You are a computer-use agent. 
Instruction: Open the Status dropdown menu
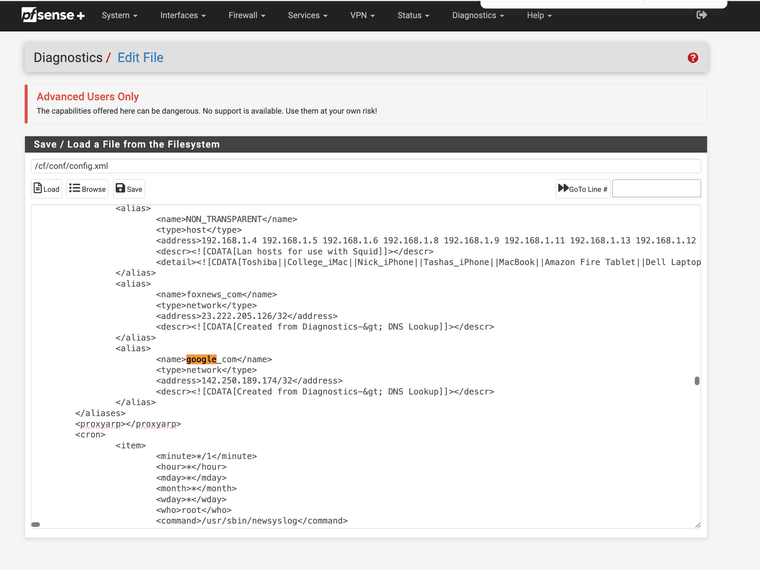pos(413,16)
